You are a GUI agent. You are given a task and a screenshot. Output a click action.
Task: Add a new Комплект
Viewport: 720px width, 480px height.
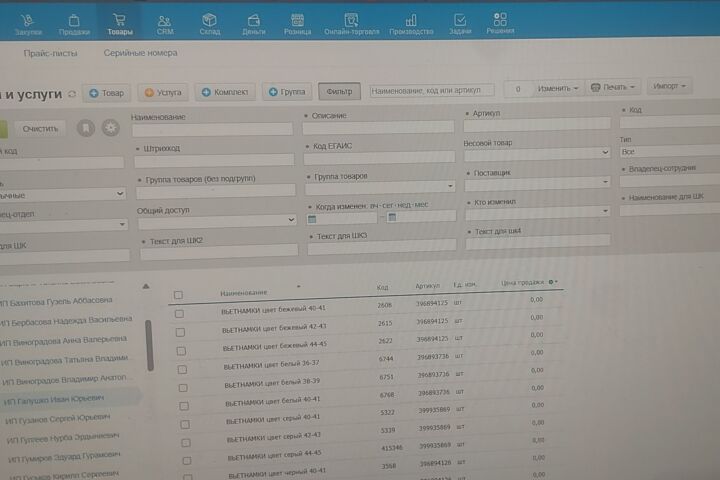click(225, 92)
